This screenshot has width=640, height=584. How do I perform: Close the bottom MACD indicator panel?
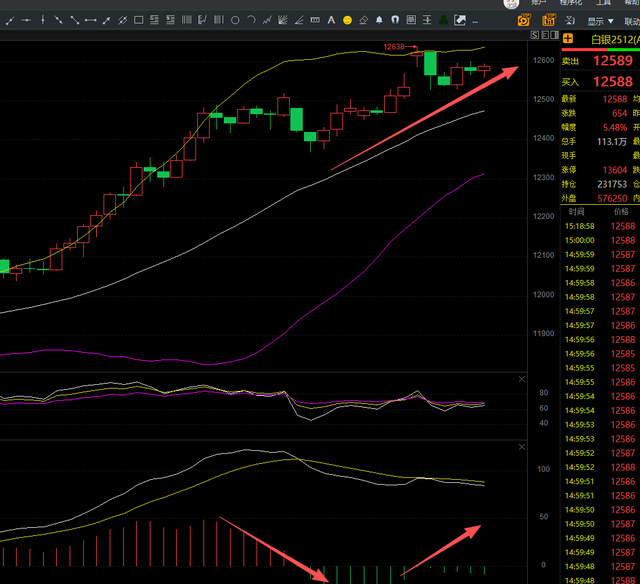point(522,447)
